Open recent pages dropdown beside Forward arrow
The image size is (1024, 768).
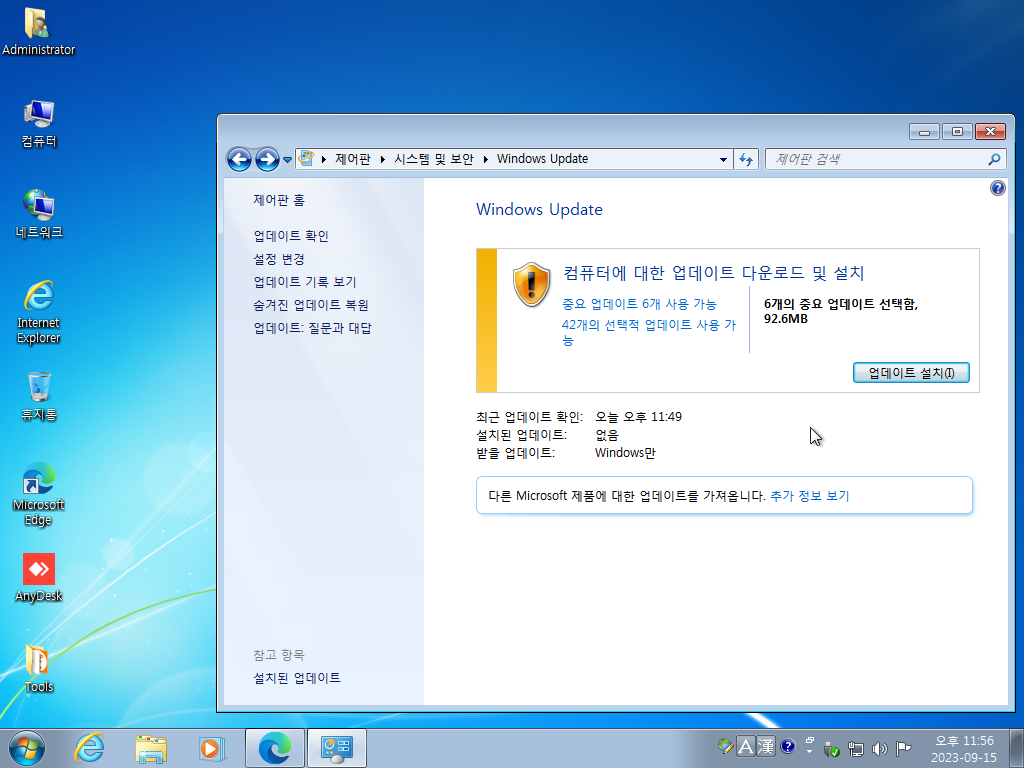coord(287,160)
